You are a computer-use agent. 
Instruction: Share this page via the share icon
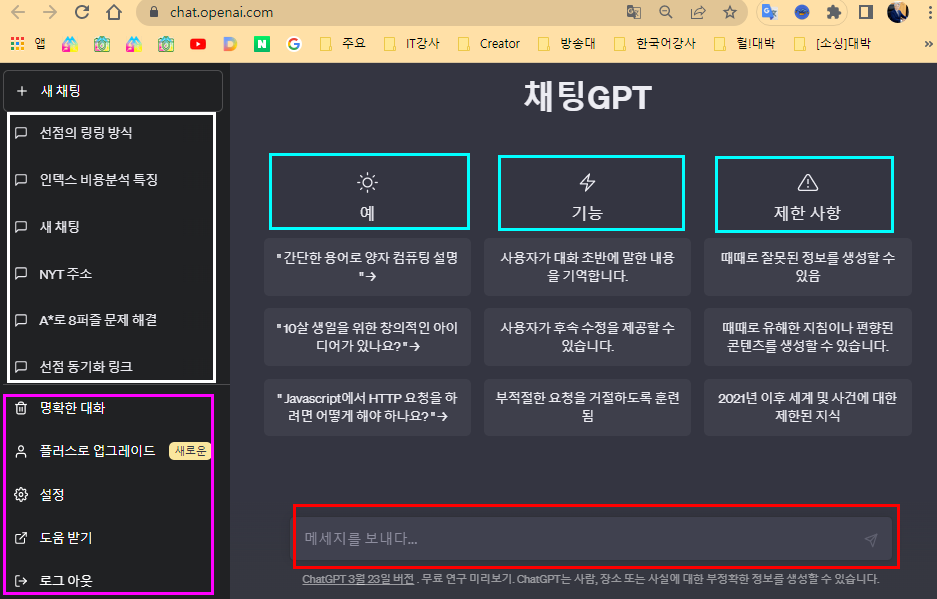698,13
